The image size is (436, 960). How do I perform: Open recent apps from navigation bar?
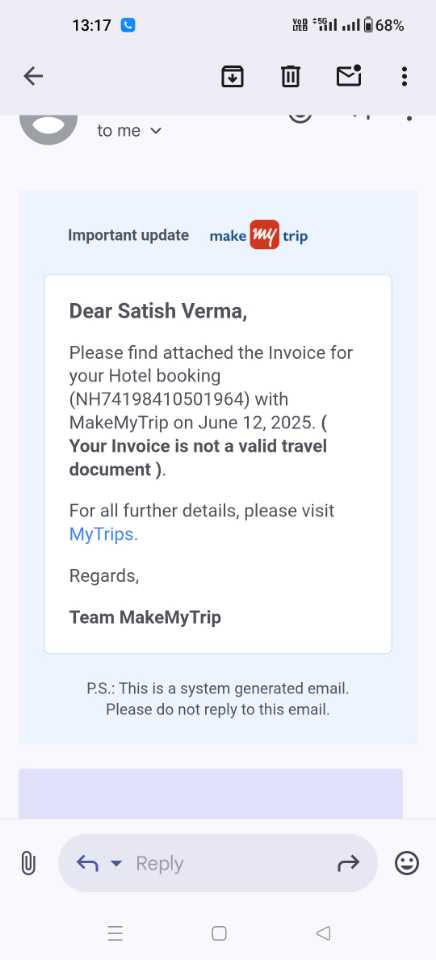[x=115, y=933]
